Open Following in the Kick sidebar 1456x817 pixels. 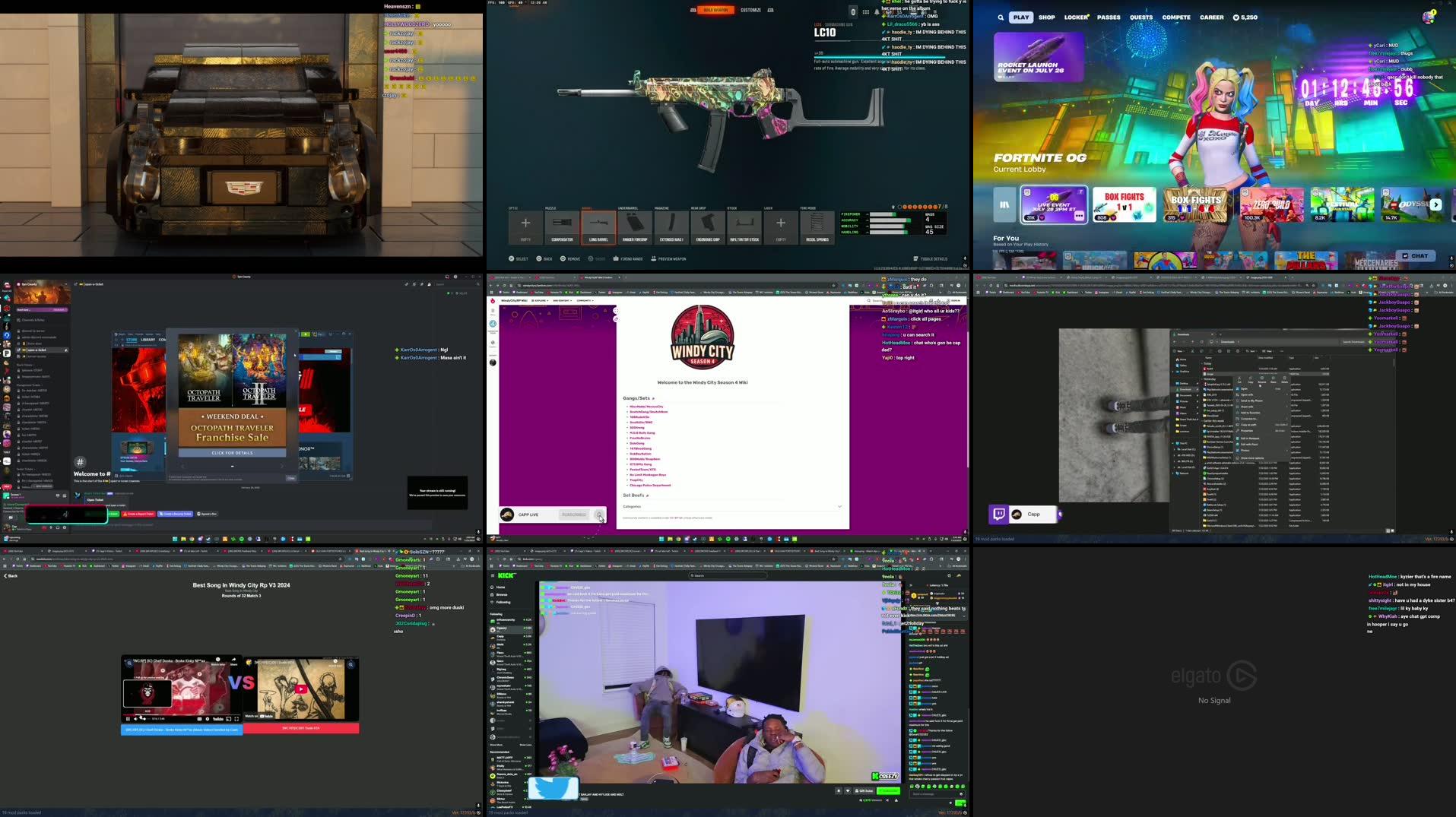click(503, 602)
